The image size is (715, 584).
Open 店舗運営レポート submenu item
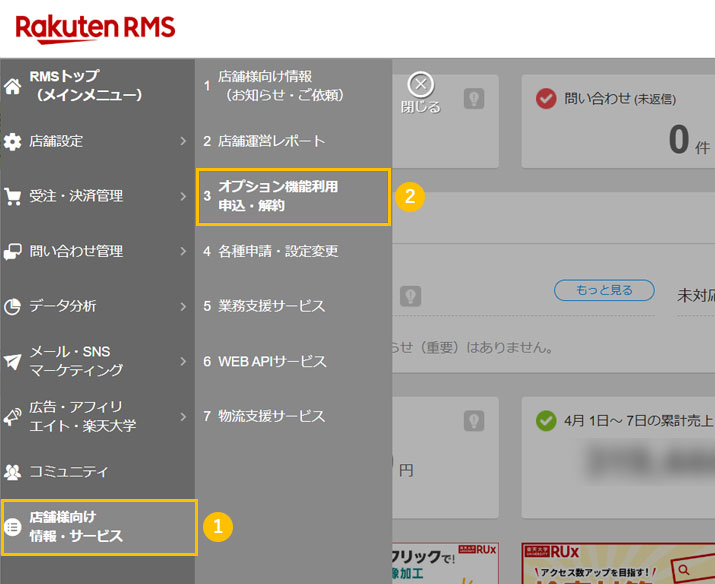(271, 141)
